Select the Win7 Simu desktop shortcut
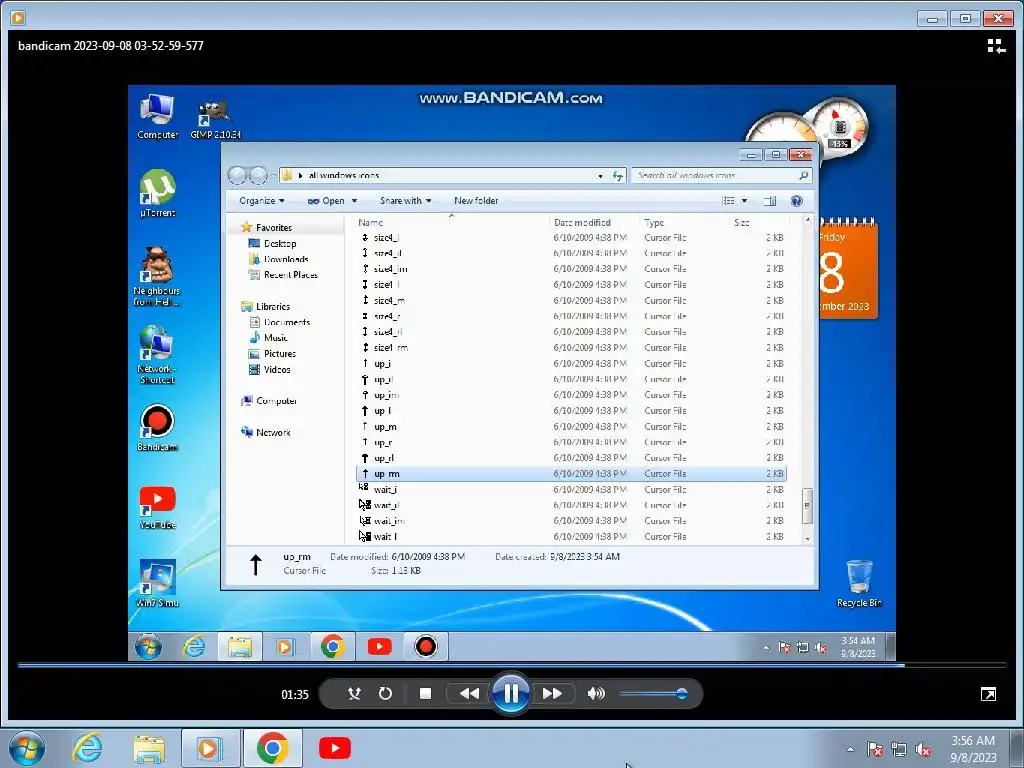The image size is (1024, 768). [157, 583]
